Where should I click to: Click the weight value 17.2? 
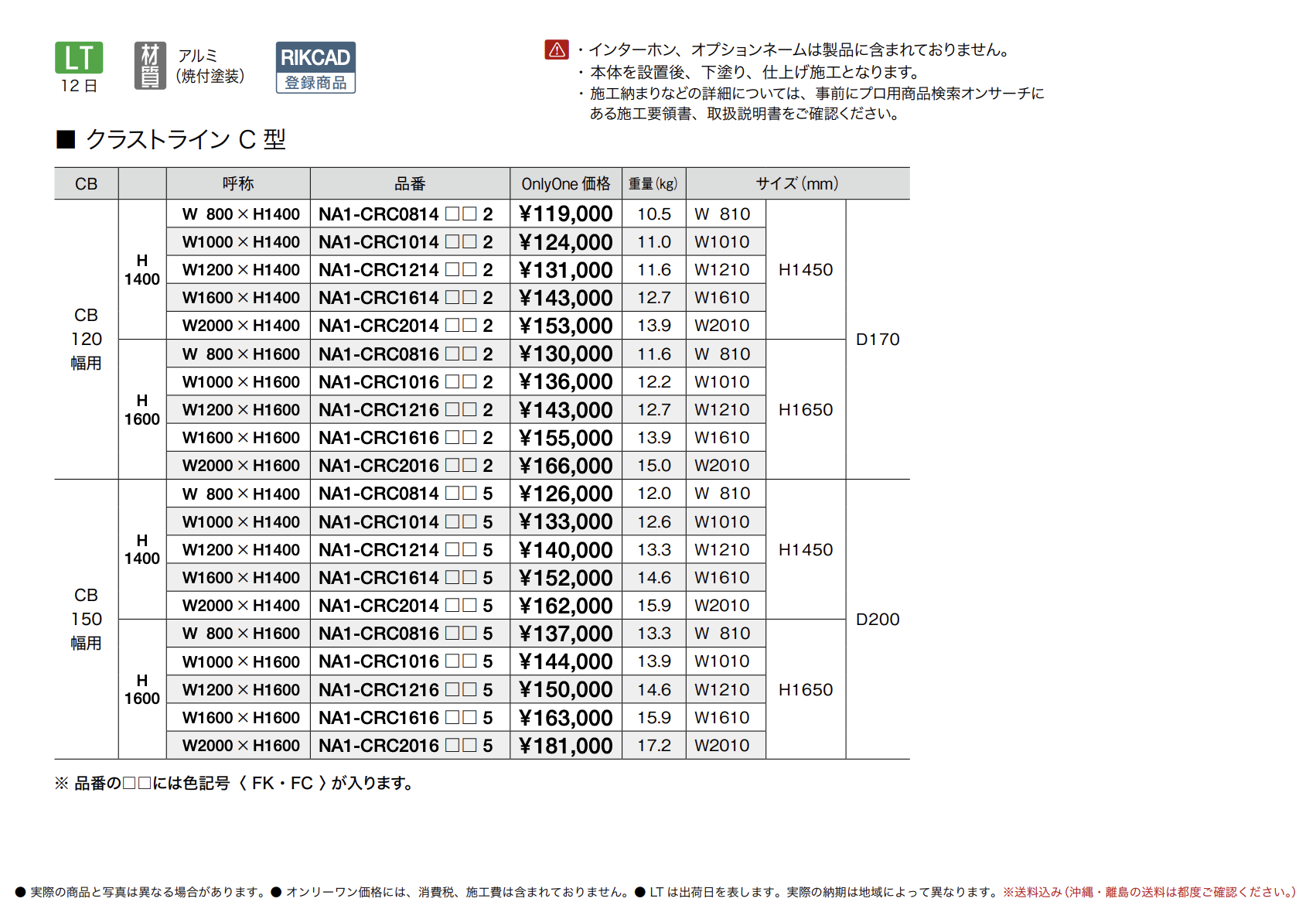point(654,746)
